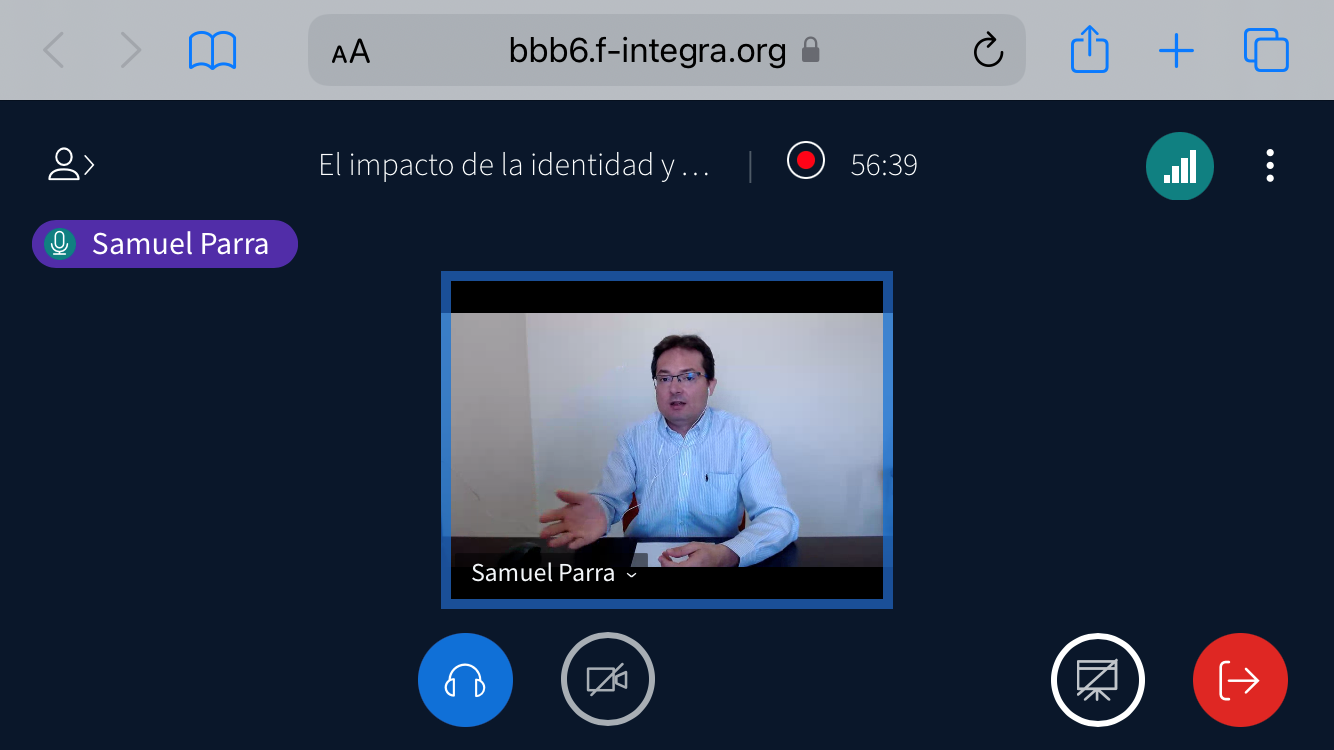Open Safari bookmarks
The height and width of the screenshot is (750, 1334).
(x=212, y=50)
